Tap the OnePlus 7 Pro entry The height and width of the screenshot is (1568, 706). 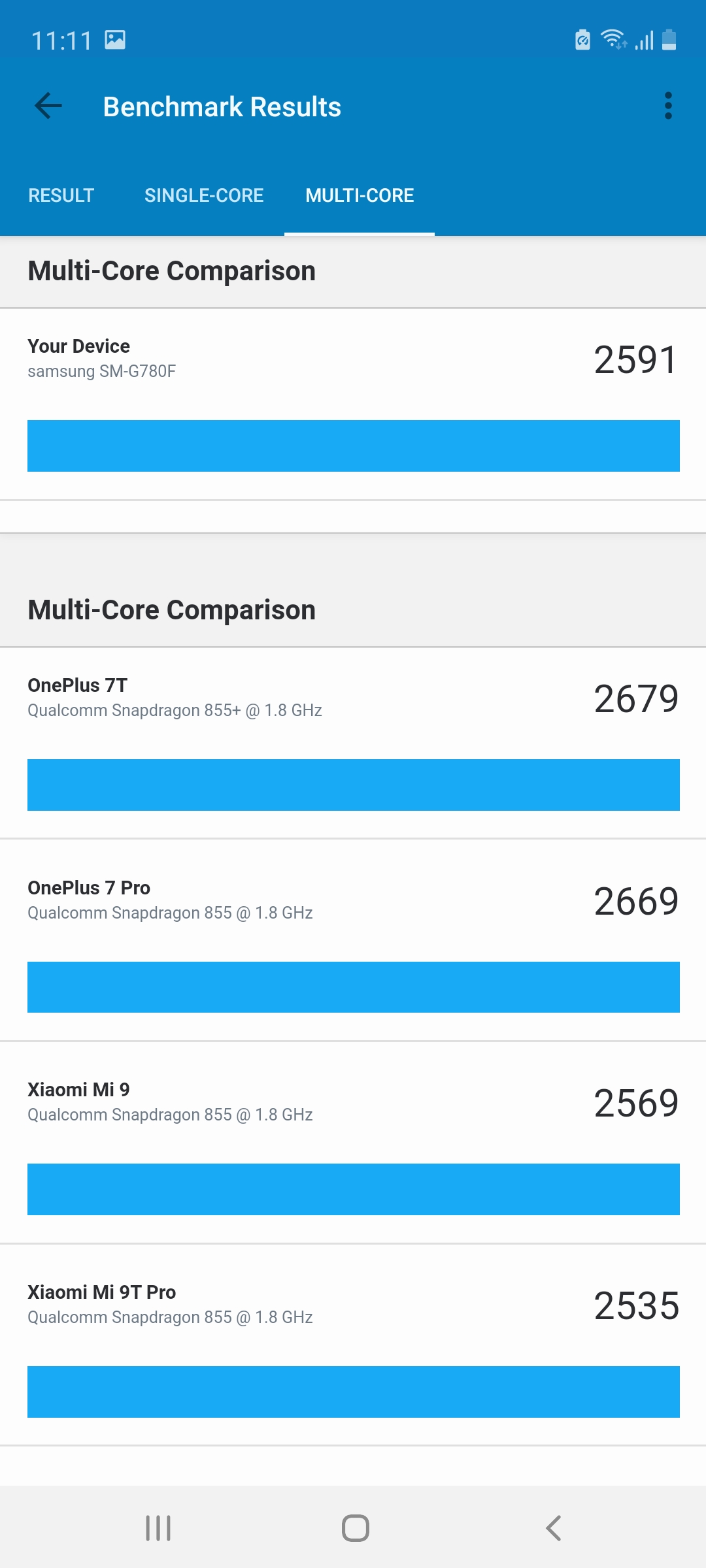(x=353, y=945)
